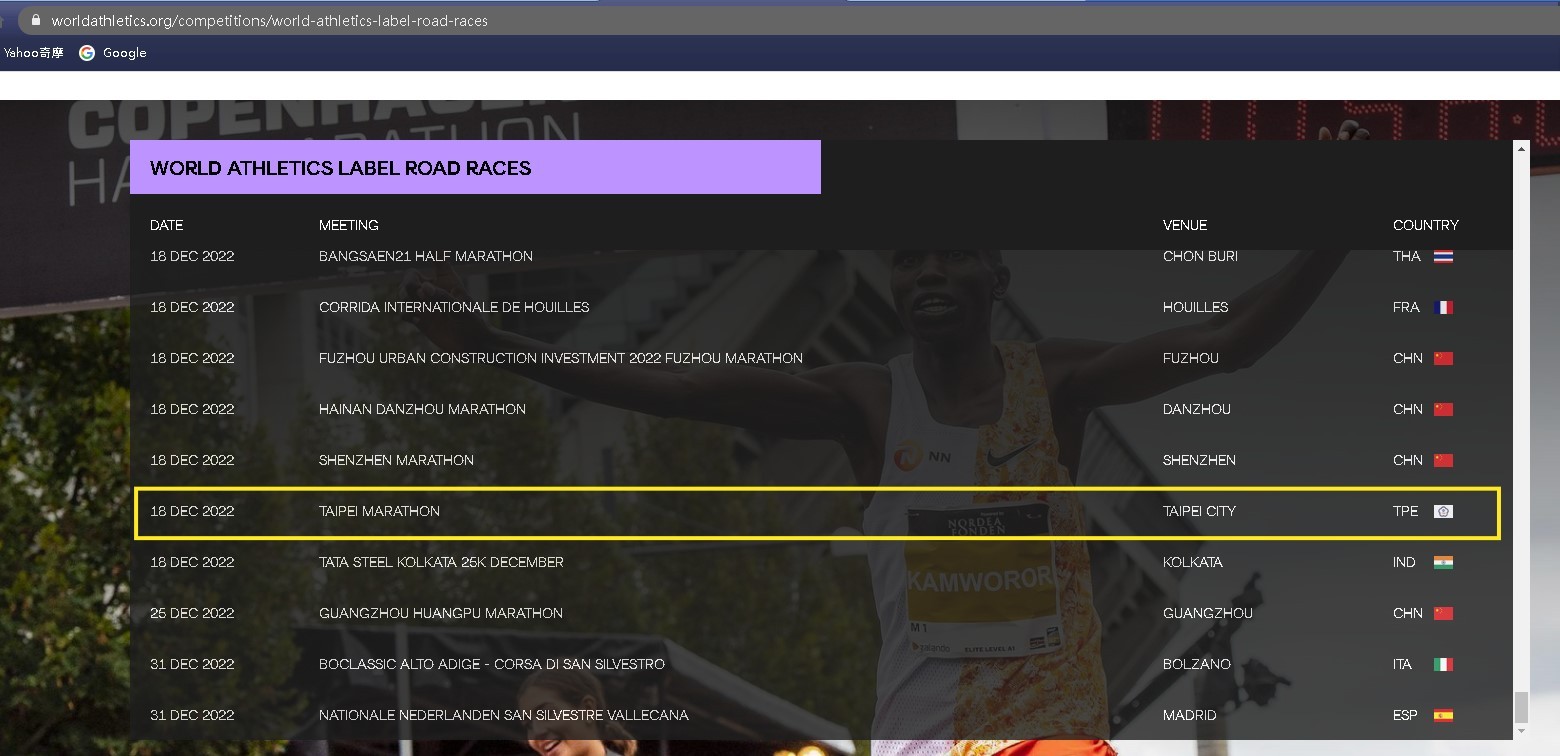Image resolution: width=1560 pixels, height=756 pixels.
Task: Click date of Guangzhou Huangpu Marathon row
Action: pyautogui.click(x=192, y=613)
